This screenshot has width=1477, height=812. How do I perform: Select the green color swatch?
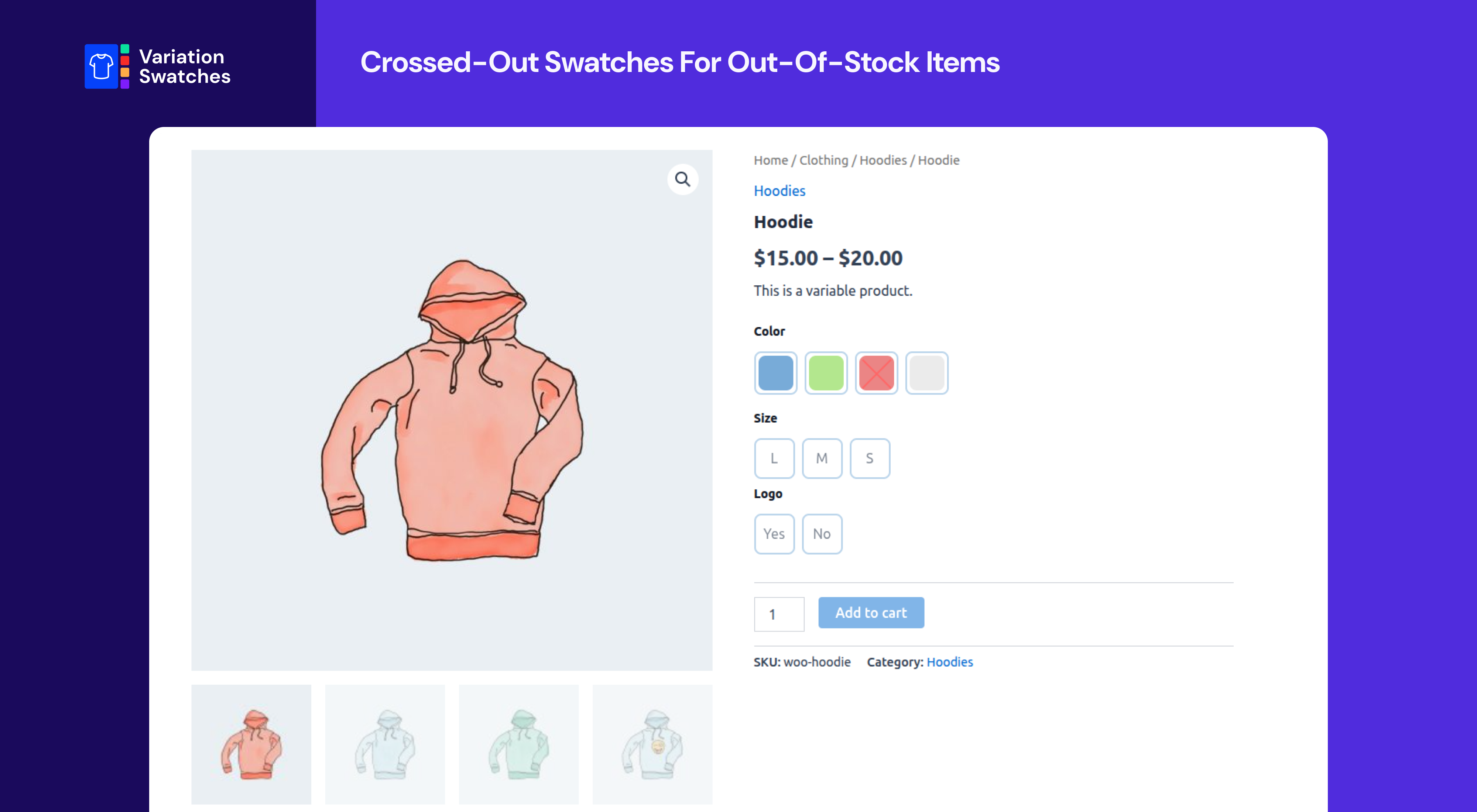pos(826,373)
